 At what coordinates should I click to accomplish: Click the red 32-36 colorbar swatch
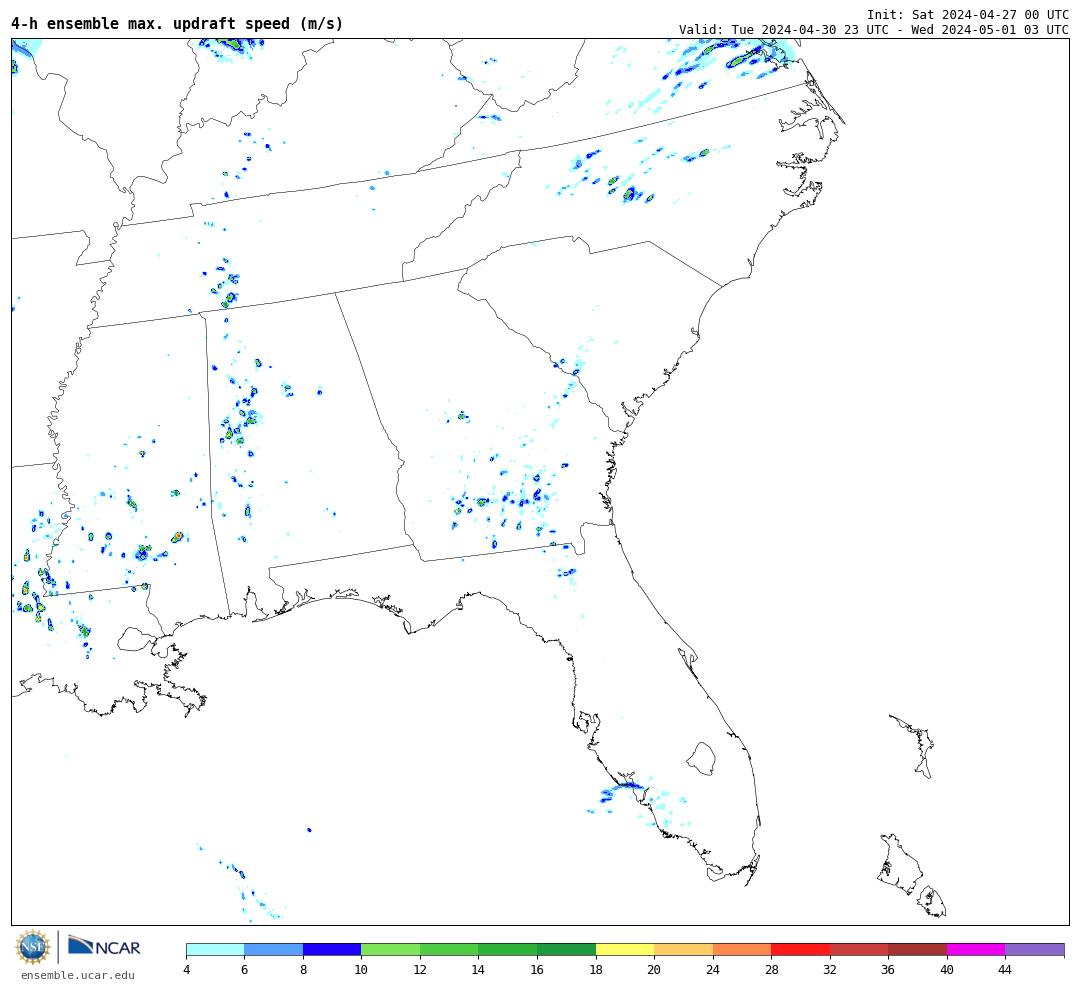point(859,949)
